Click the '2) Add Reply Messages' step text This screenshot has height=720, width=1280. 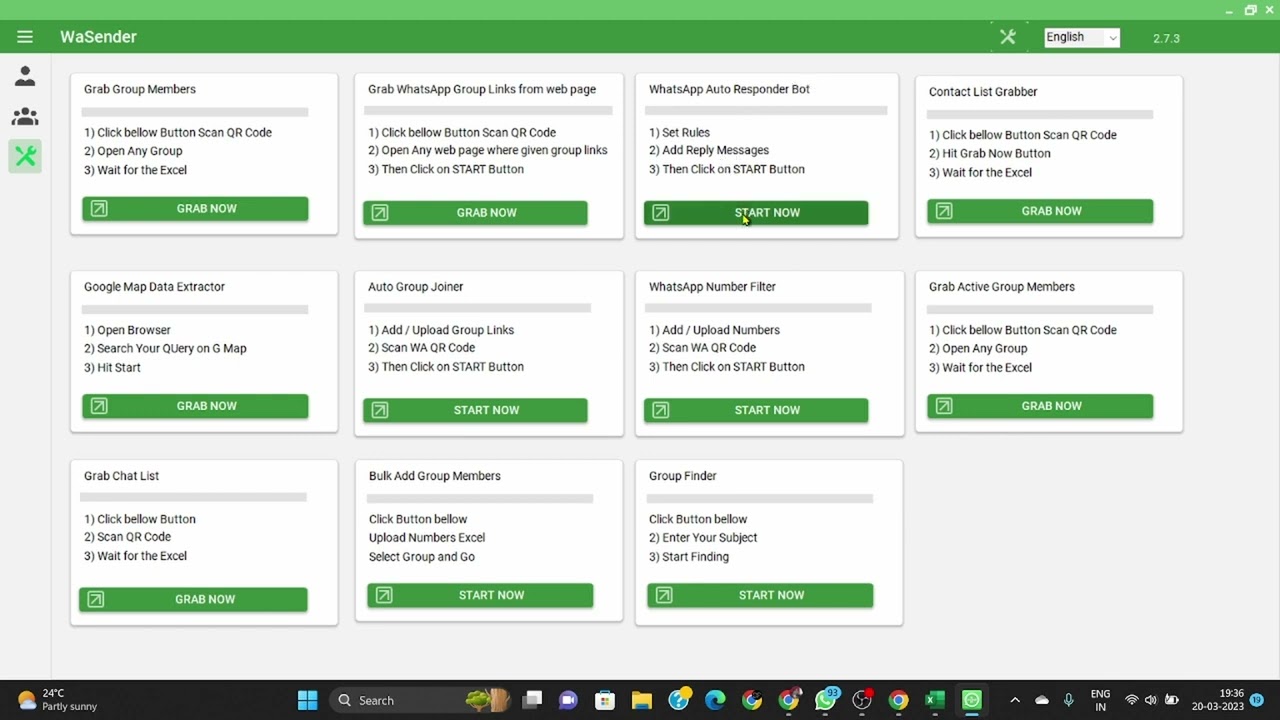pyautogui.click(x=709, y=150)
